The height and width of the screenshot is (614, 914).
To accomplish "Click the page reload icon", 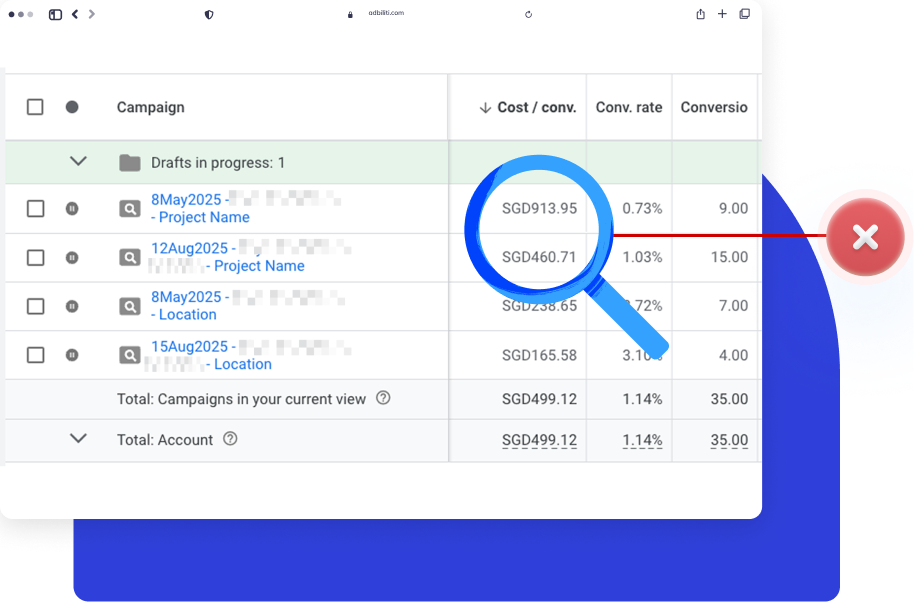I will coord(528,15).
